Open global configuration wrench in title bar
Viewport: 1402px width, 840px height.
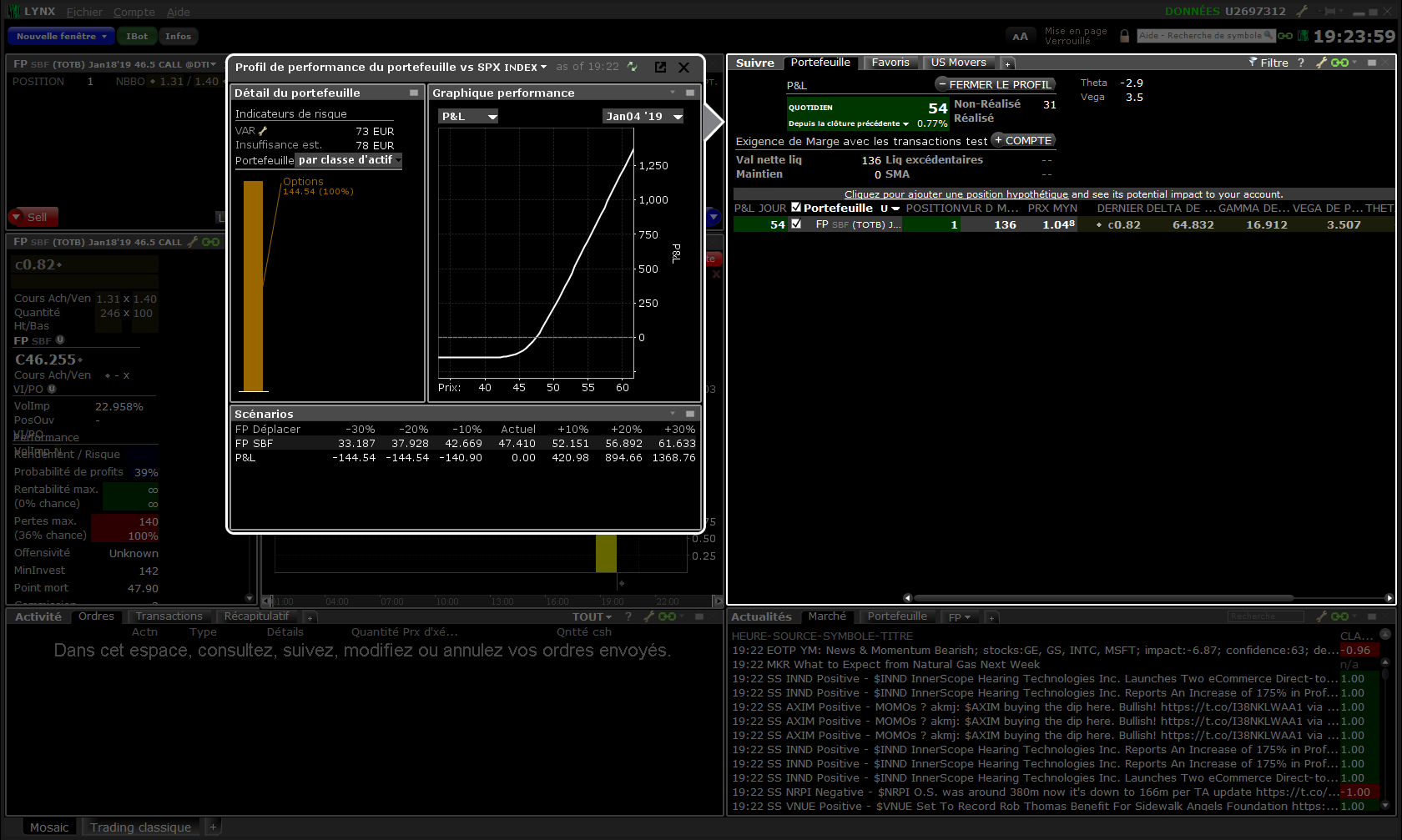(x=1302, y=12)
